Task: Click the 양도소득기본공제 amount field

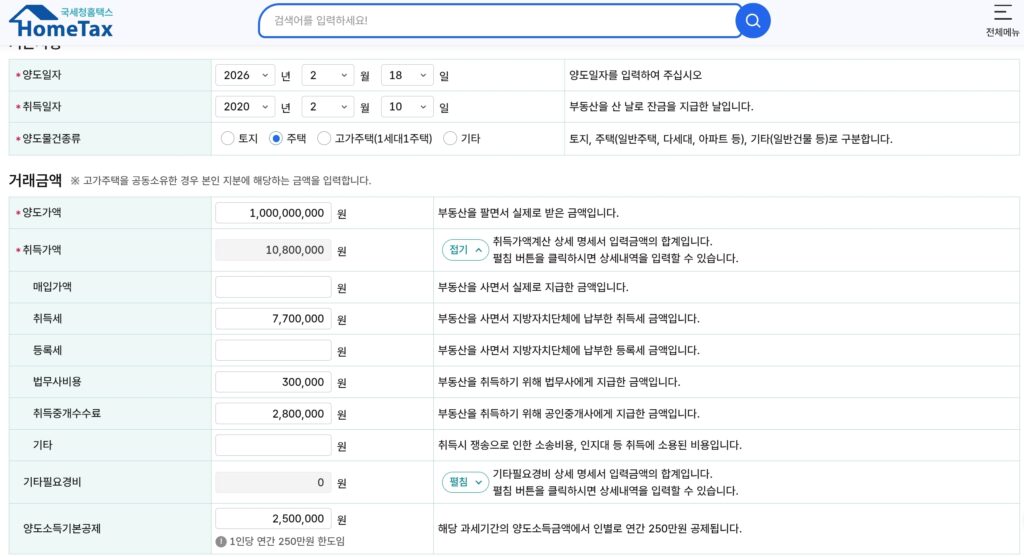Action: (273, 519)
